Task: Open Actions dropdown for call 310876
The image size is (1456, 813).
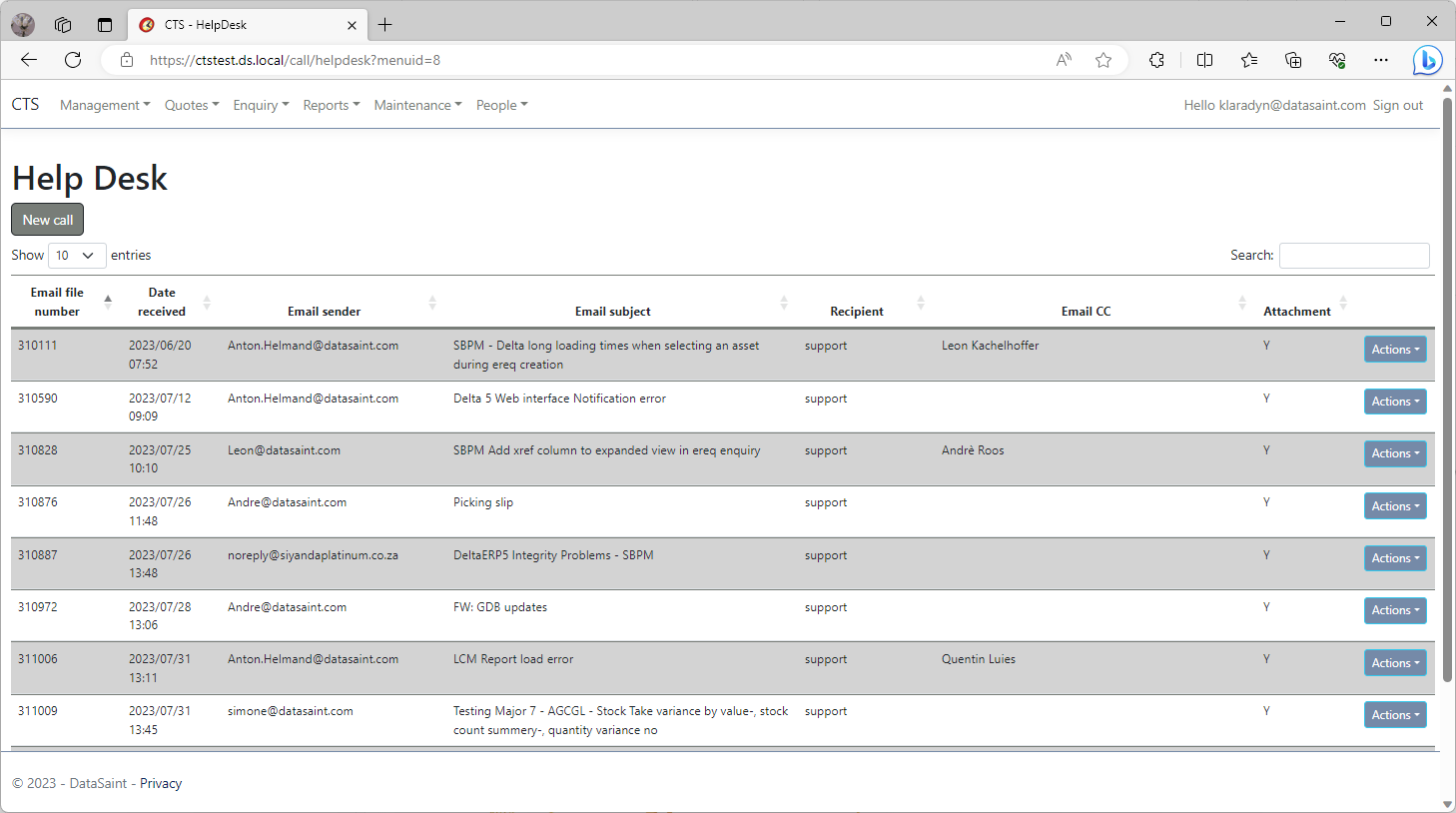Action: pyautogui.click(x=1395, y=506)
